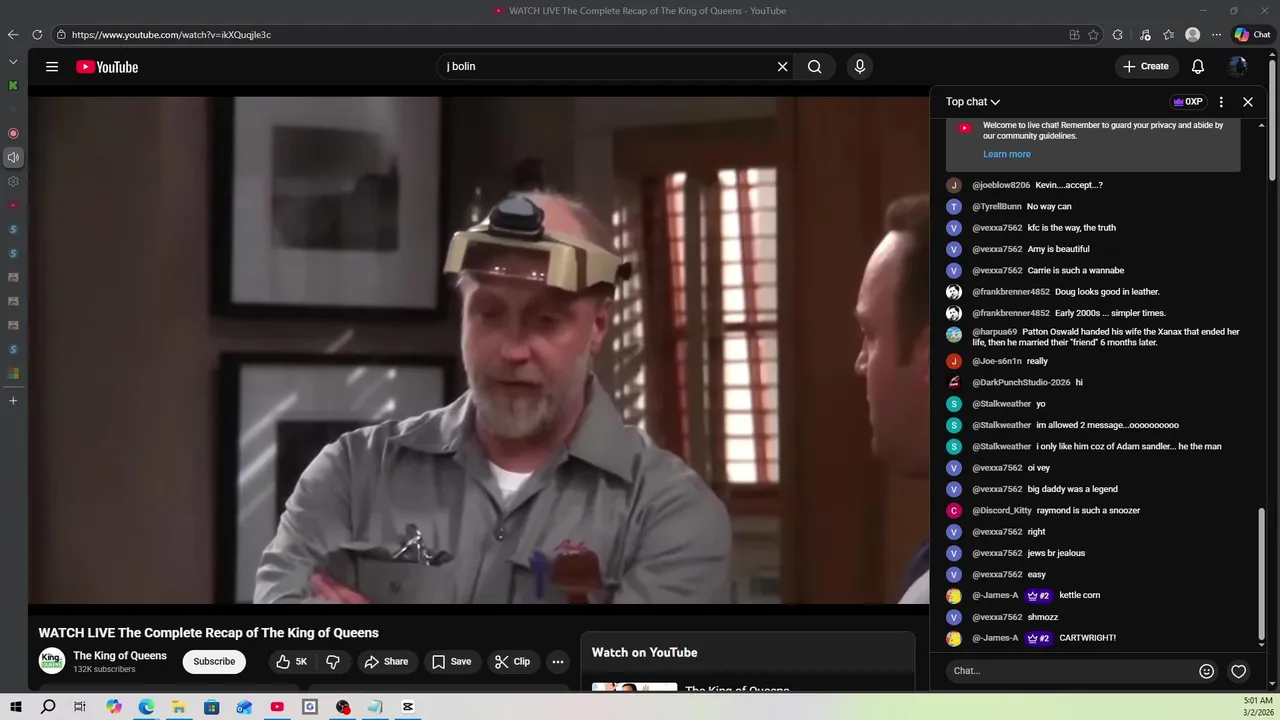Dislike the video with thumbs down
The image size is (1280, 720).
pos(333,662)
